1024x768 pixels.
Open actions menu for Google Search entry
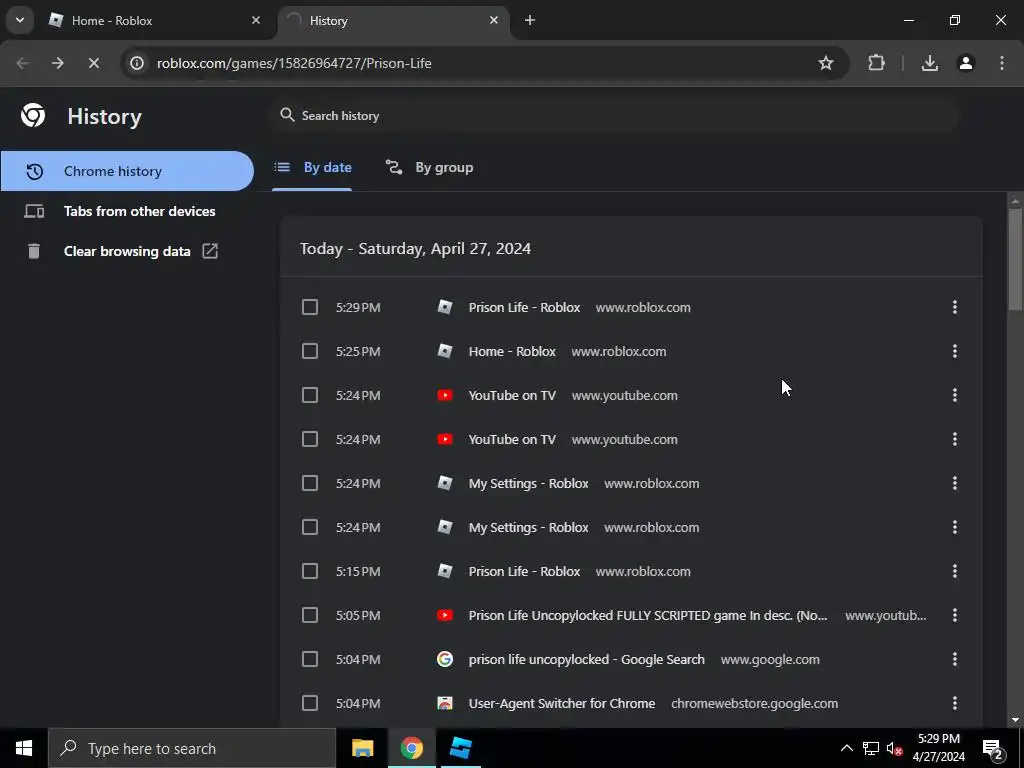point(955,660)
